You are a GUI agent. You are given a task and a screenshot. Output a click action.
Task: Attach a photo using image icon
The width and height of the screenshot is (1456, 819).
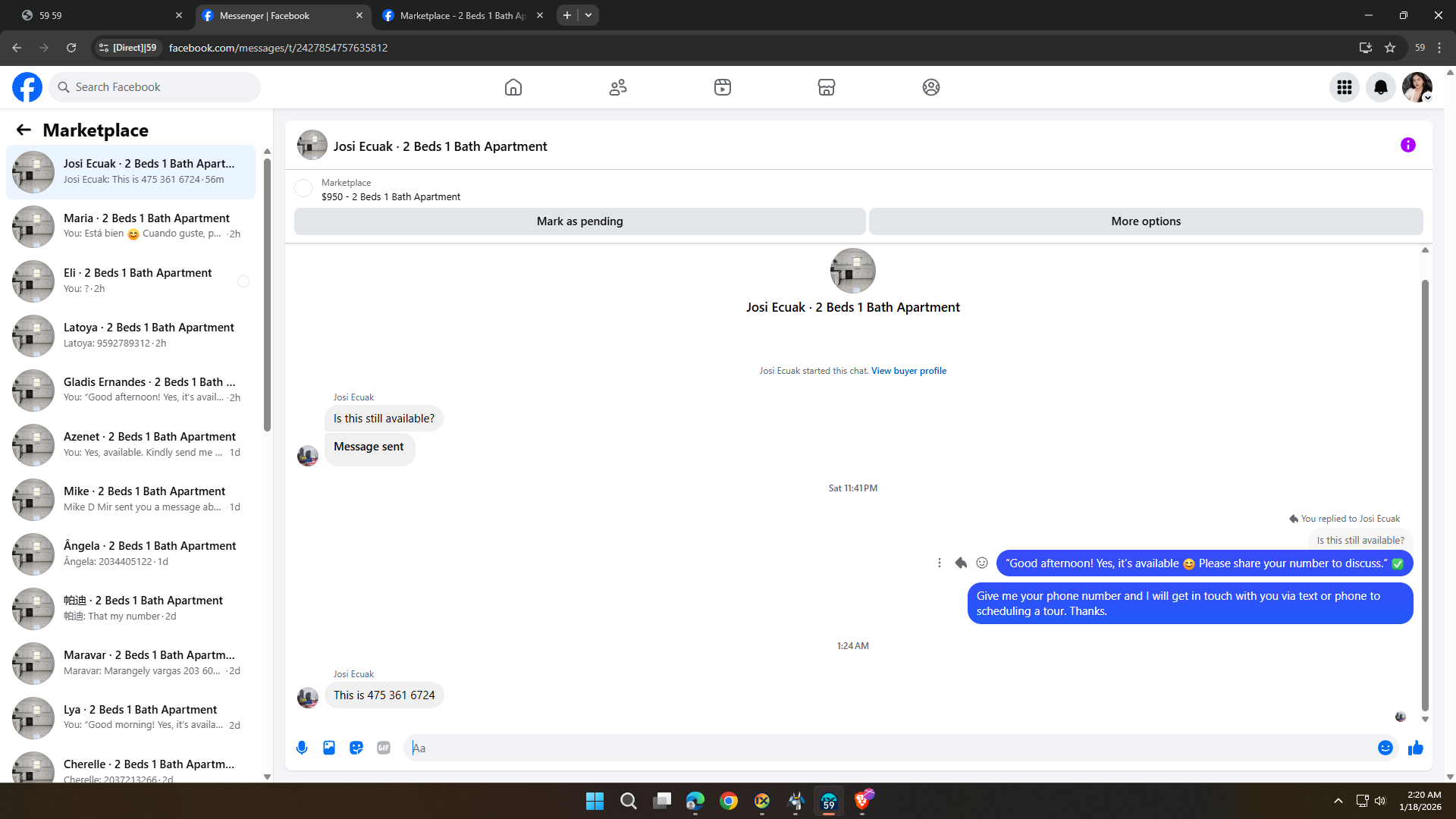pos(329,748)
